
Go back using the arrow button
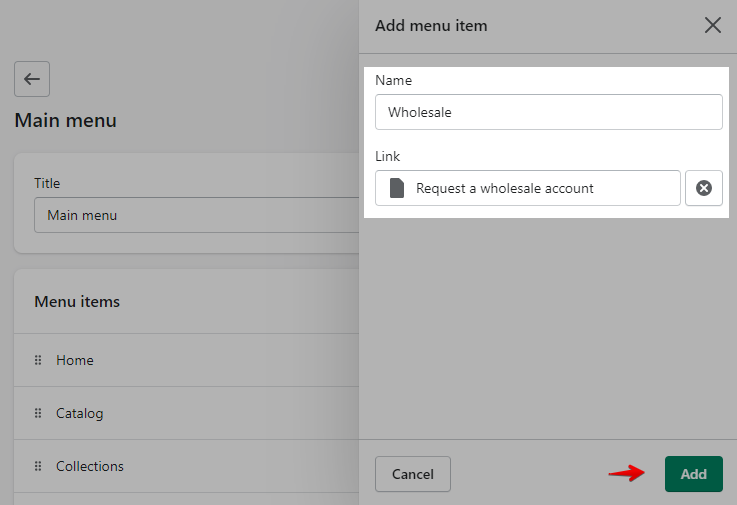coord(32,79)
